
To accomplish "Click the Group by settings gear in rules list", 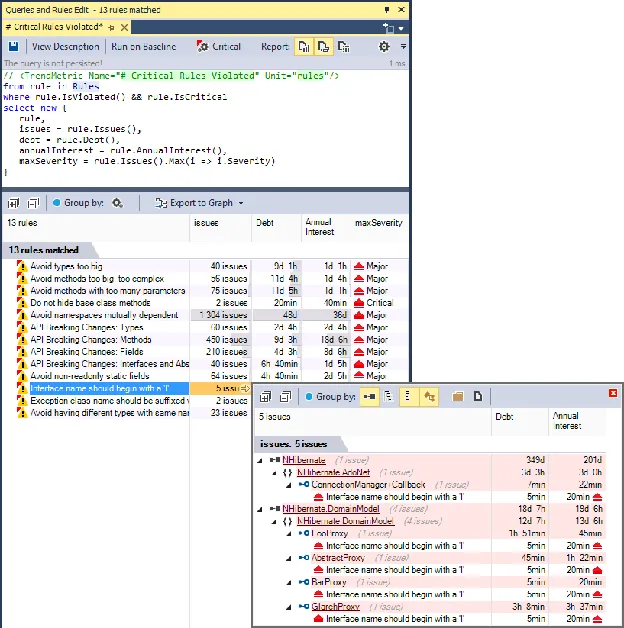I will 117,203.
